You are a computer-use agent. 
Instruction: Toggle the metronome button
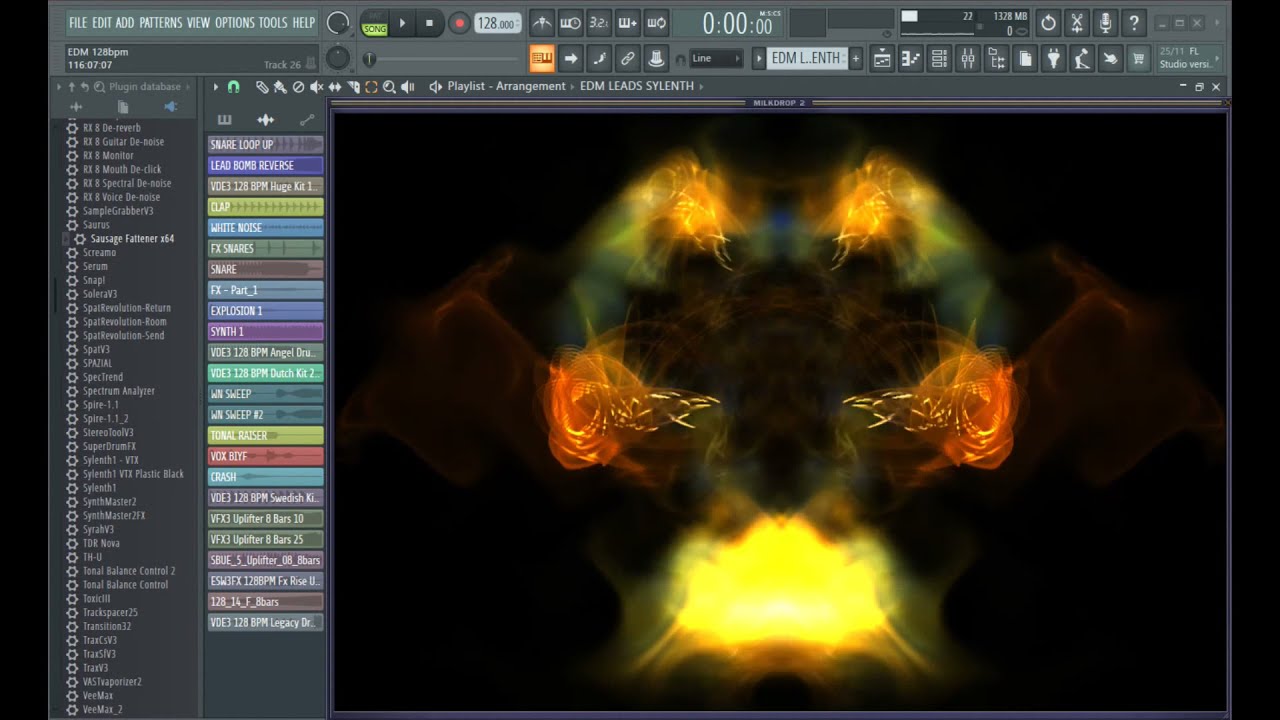point(541,22)
